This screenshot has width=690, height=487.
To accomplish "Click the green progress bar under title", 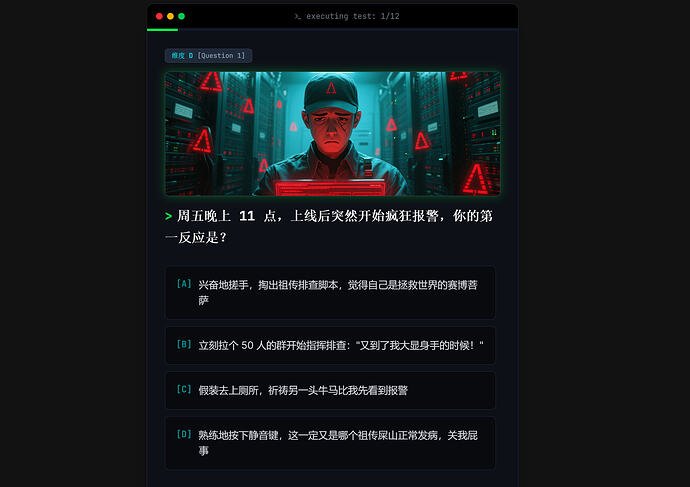I will coord(162,29).
